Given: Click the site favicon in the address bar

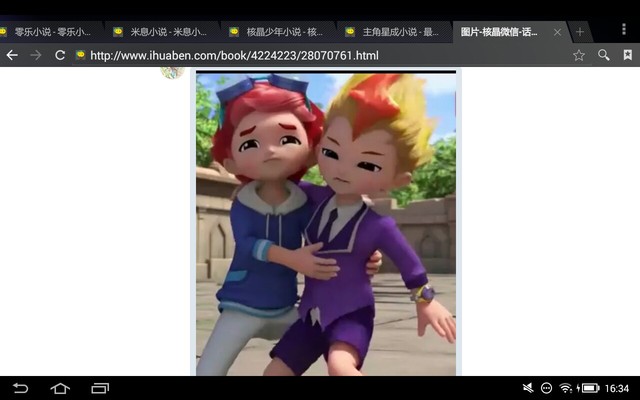Looking at the screenshot, I should pyautogui.click(x=80, y=55).
